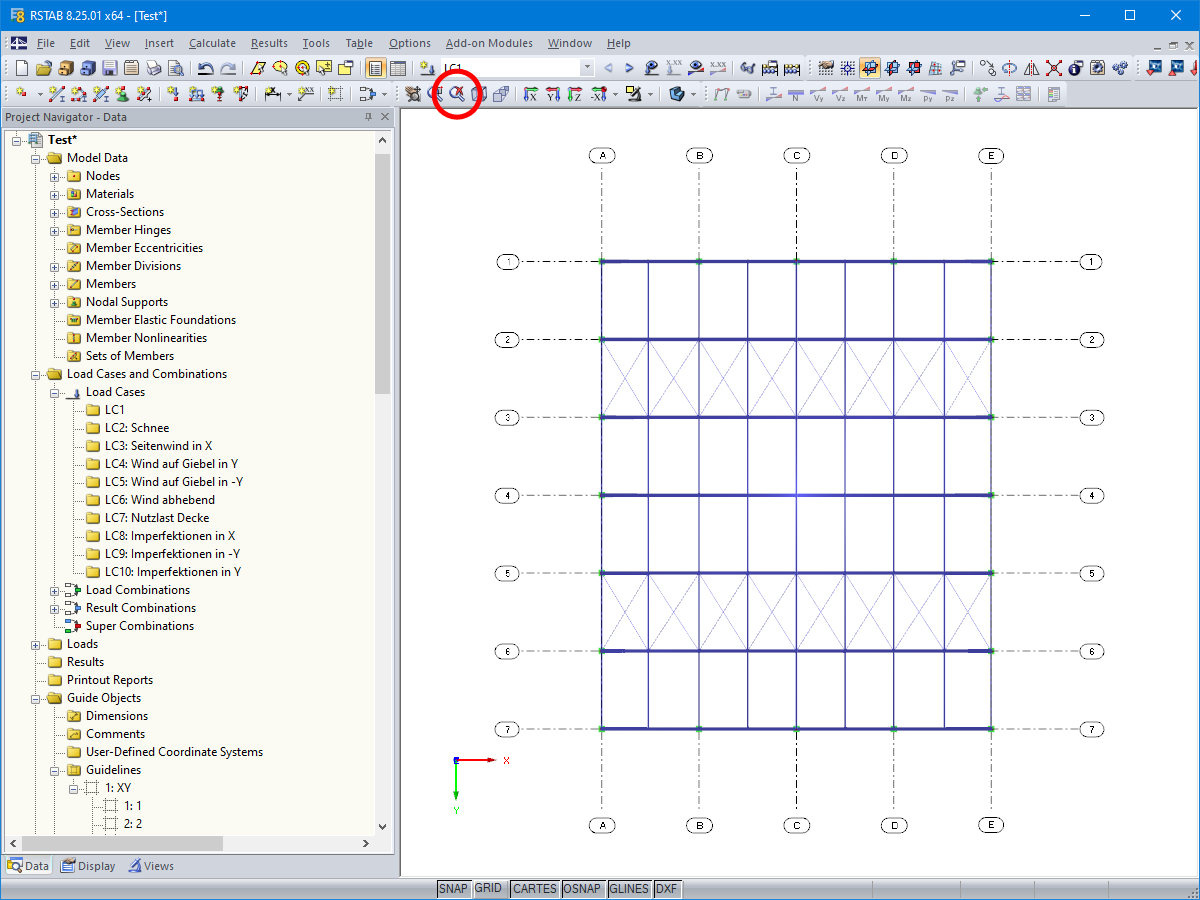Disable GRID in the status bar

tap(489, 888)
